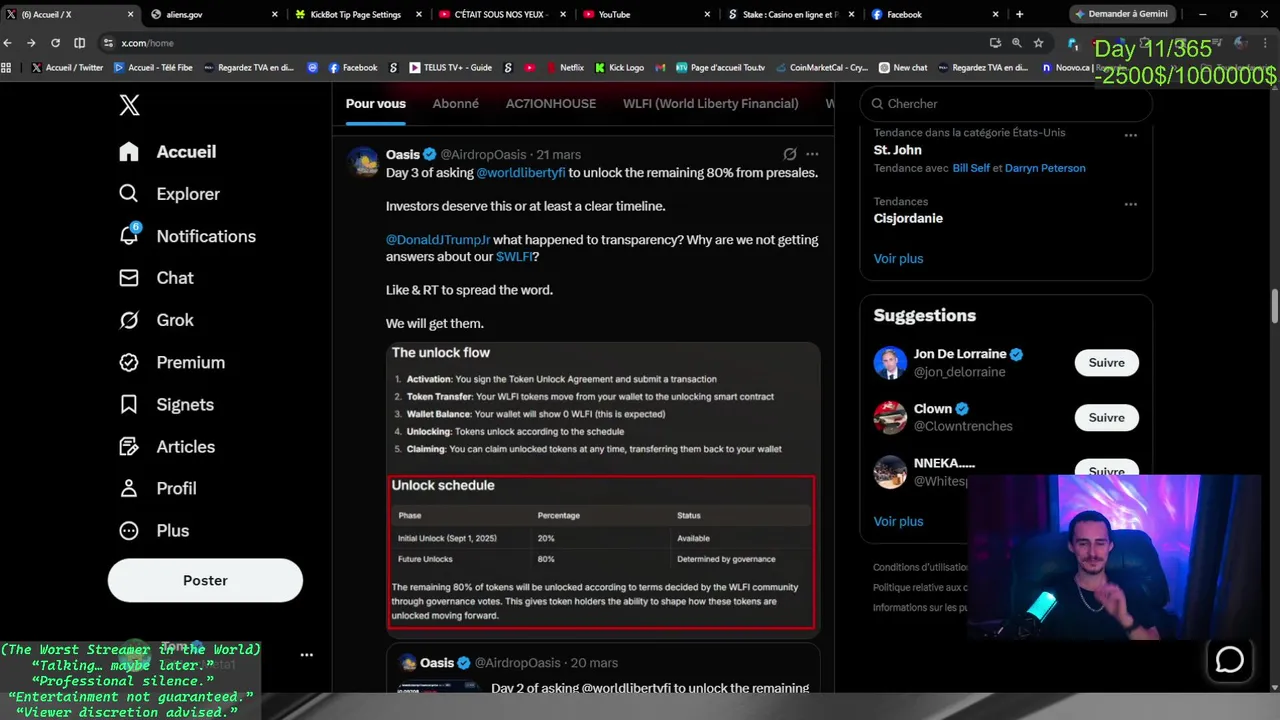
Task: Open Grok from the sidebar
Action: coord(156,320)
